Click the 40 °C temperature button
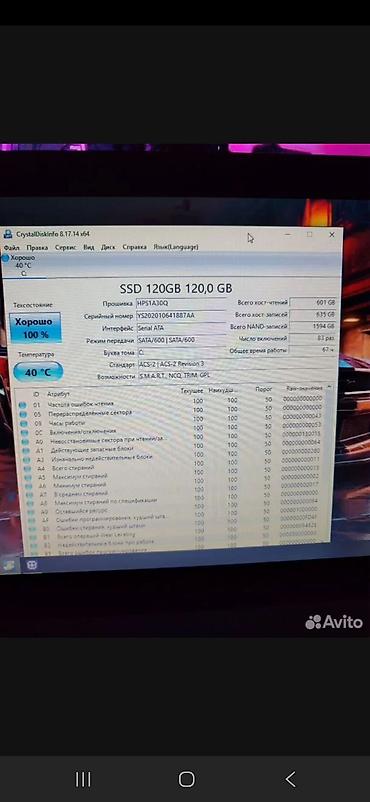The width and height of the screenshot is (370, 802). (x=38, y=372)
